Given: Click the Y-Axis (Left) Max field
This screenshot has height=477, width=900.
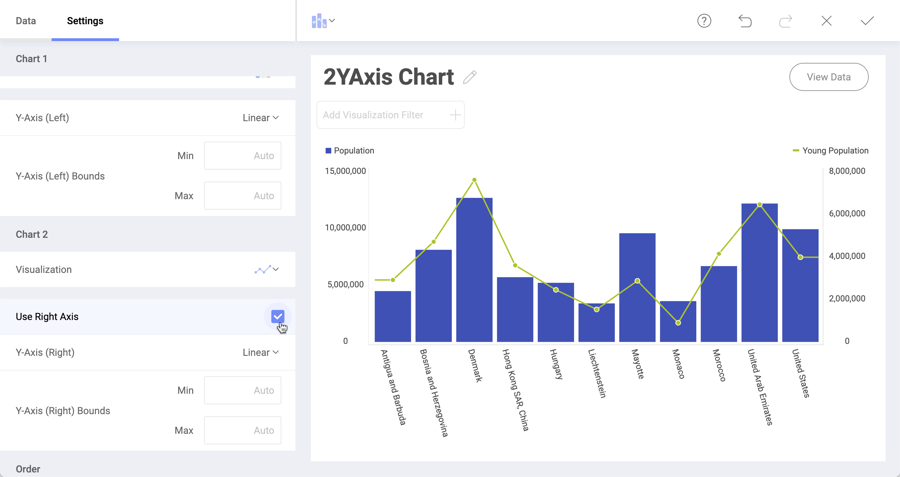Looking at the screenshot, I should pyautogui.click(x=243, y=196).
